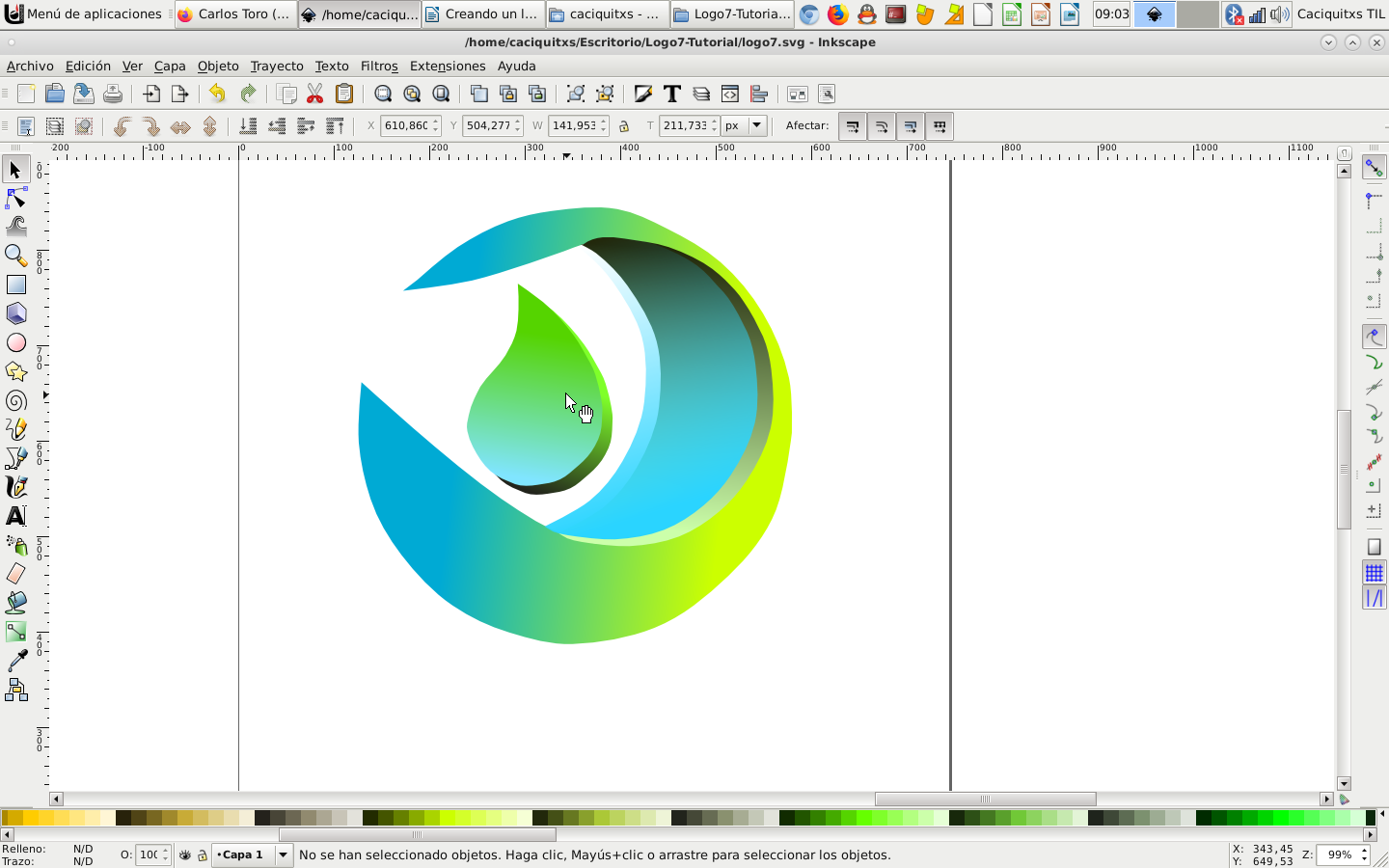The width and height of the screenshot is (1389, 868).
Task: Toggle snap to nodes button
Action: click(1374, 337)
